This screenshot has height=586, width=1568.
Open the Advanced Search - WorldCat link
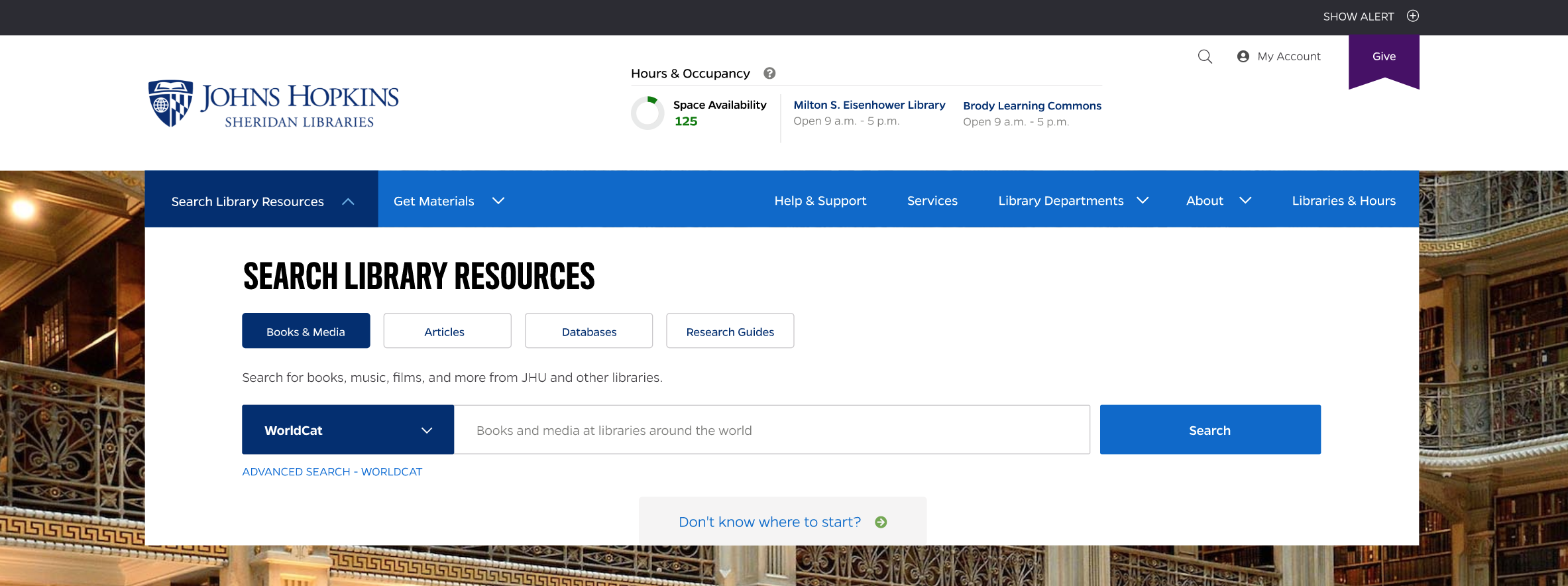tap(332, 472)
